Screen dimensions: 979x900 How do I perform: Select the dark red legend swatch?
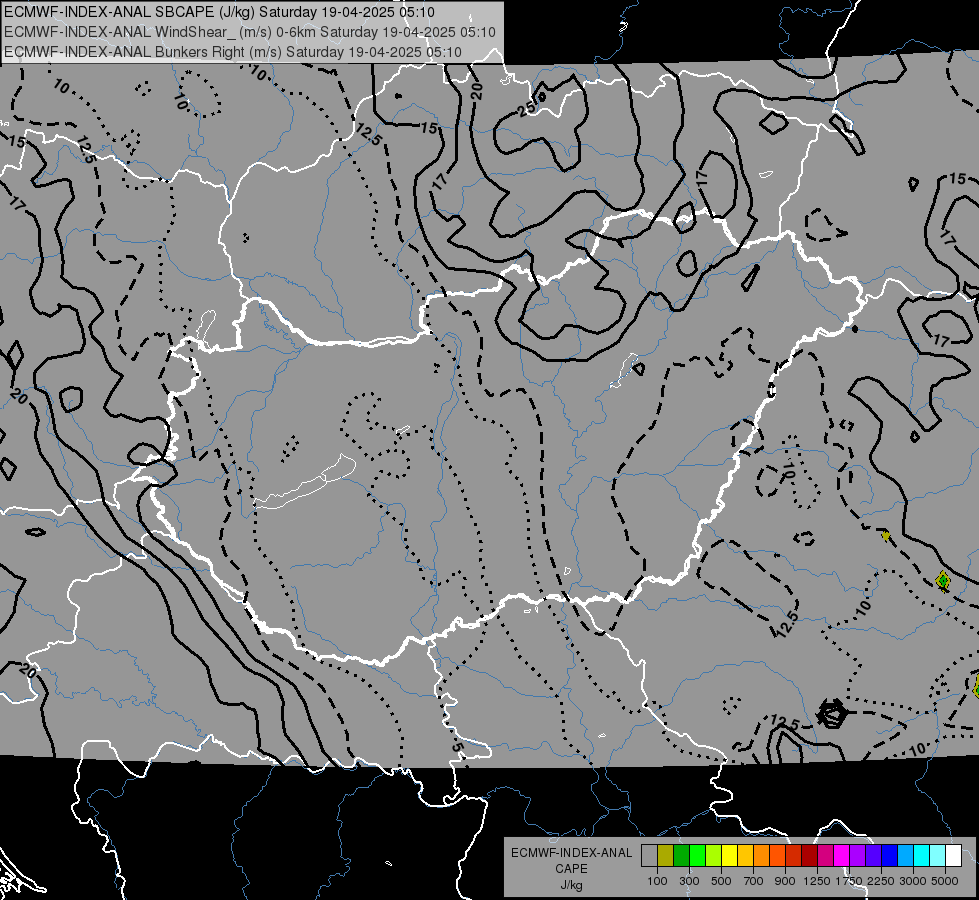(810, 855)
